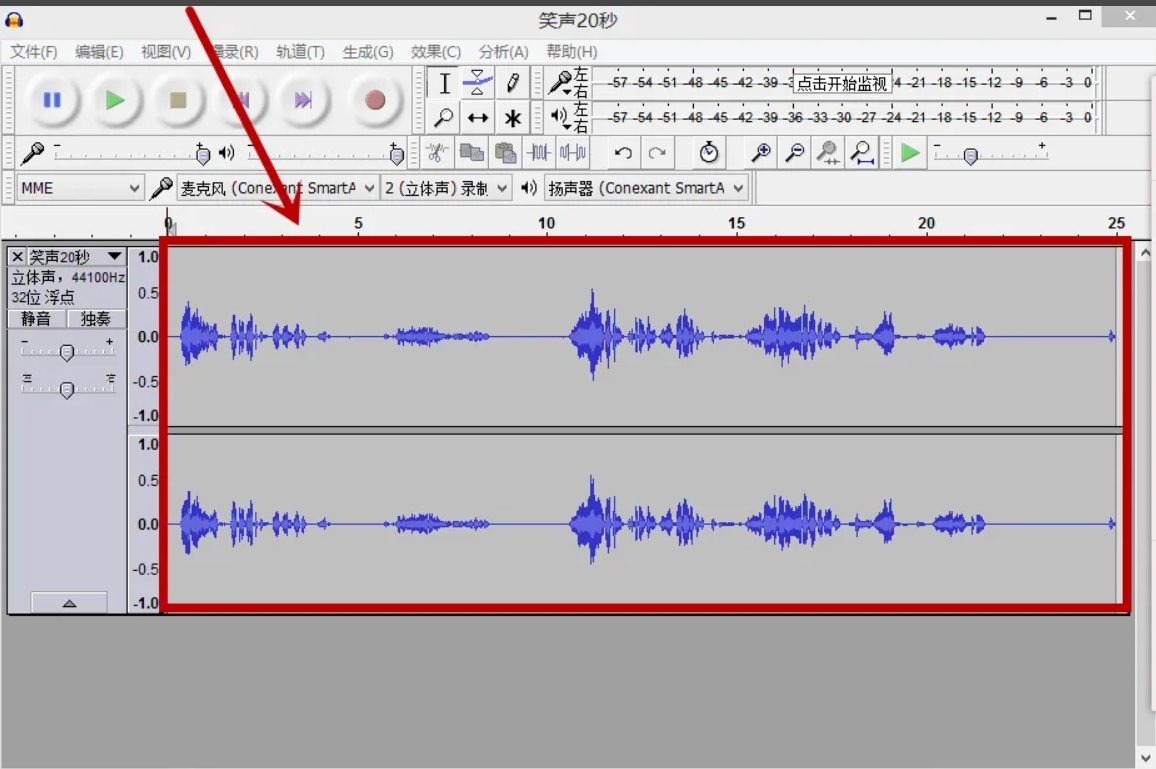Close the 笑声20秒 track with X

(x=18, y=257)
